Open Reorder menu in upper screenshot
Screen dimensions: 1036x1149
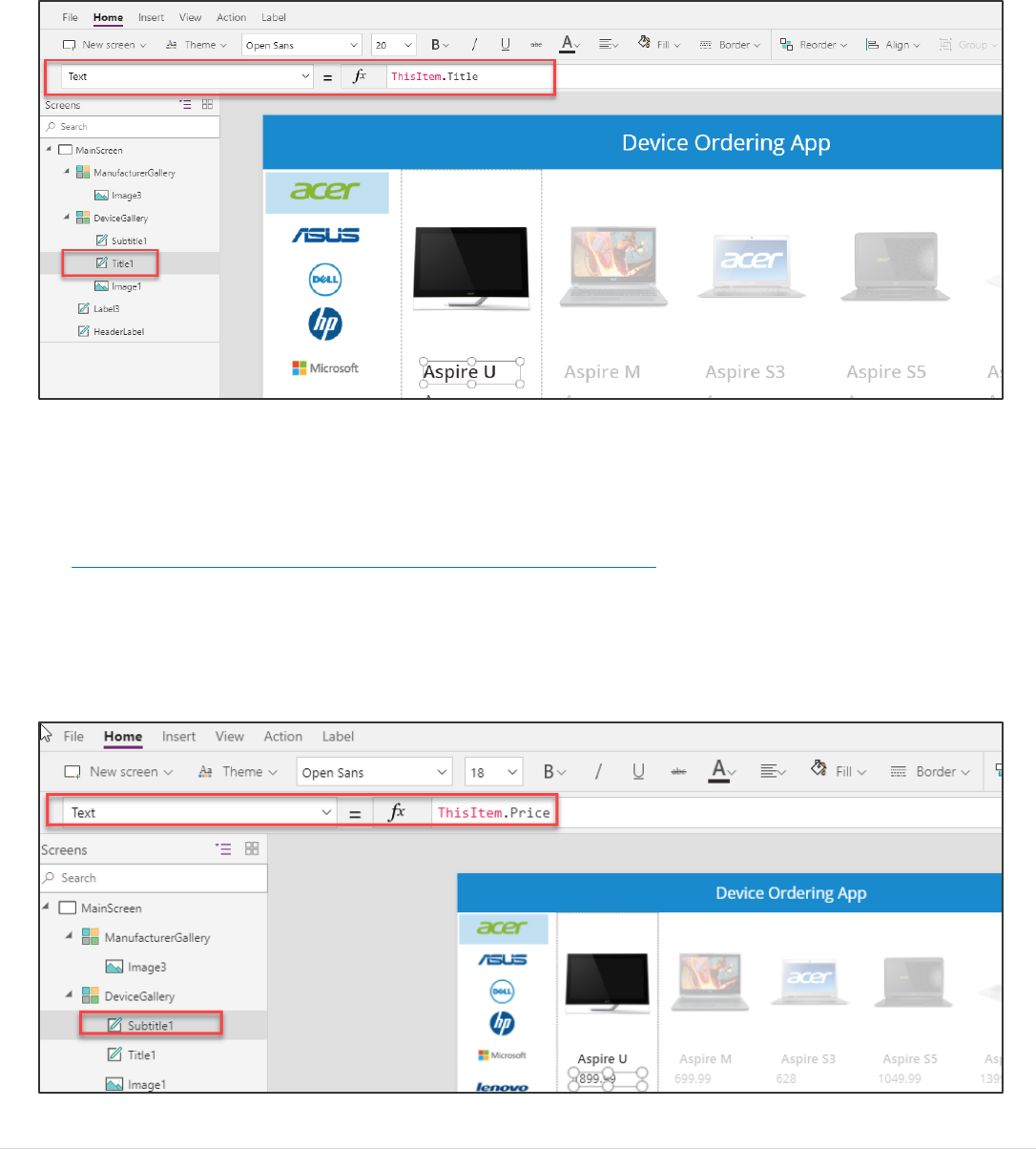click(814, 45)
